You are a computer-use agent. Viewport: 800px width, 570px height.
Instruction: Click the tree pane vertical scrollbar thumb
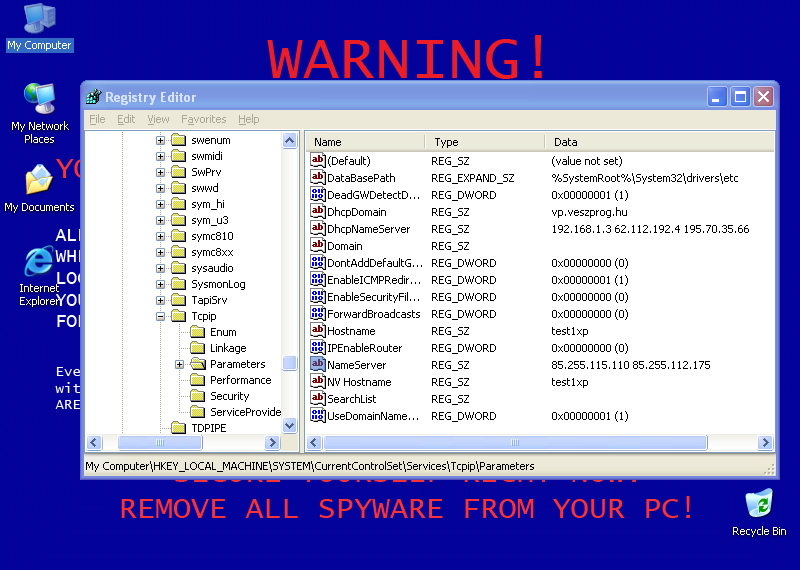[289, 363]
